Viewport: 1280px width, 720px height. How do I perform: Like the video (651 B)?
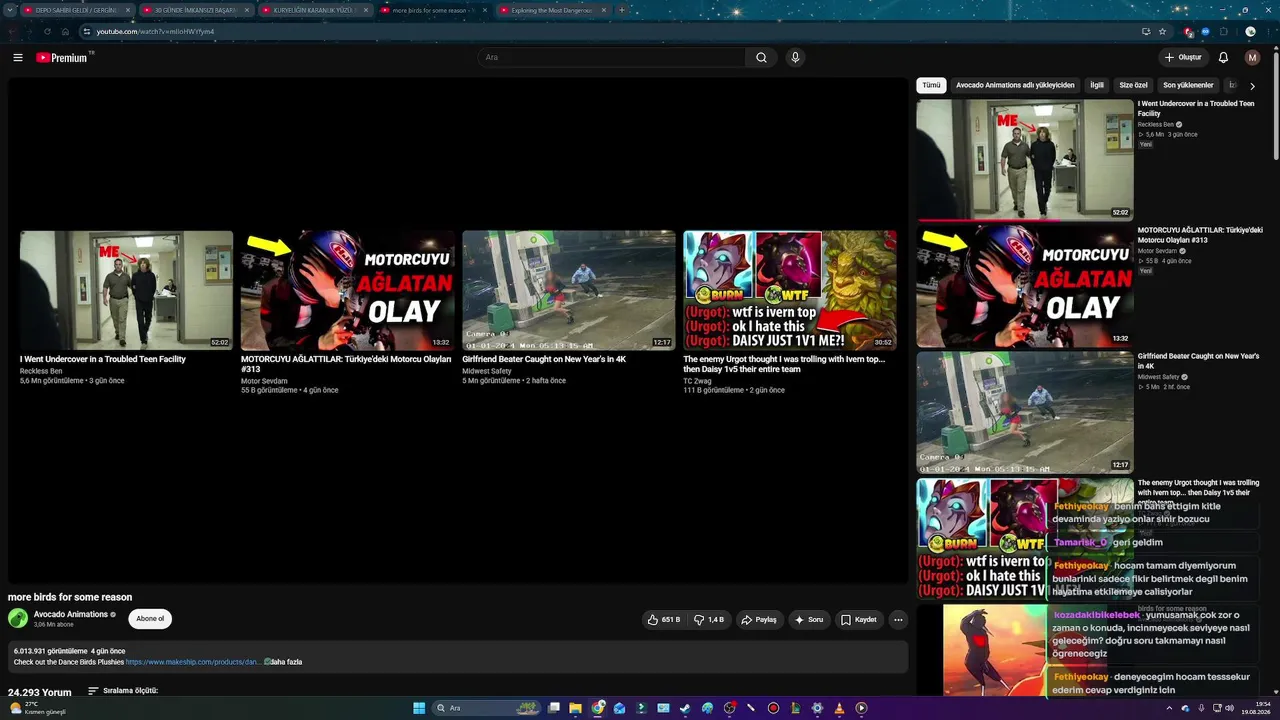[x=663, y=620]
